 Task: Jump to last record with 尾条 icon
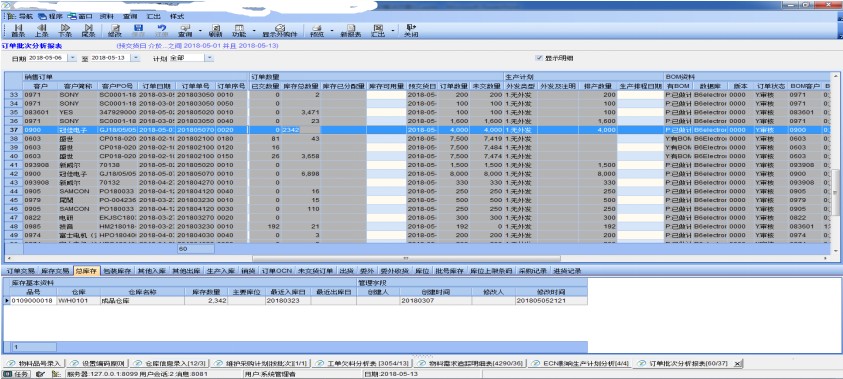click(89, 30)
